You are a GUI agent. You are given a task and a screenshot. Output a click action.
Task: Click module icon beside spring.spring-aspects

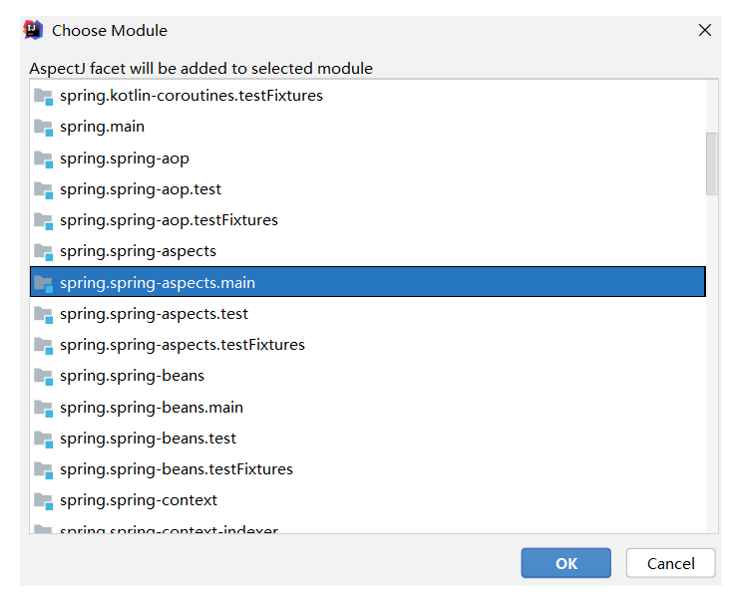click(43, 251)
